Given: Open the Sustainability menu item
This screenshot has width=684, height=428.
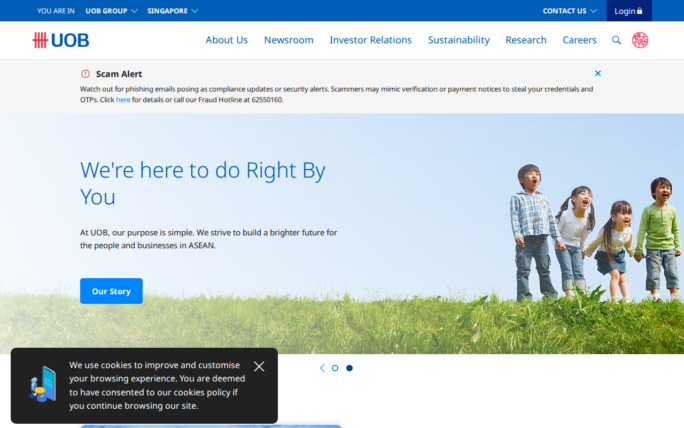Looking at the screenshot, I should [x=458, y=40].
